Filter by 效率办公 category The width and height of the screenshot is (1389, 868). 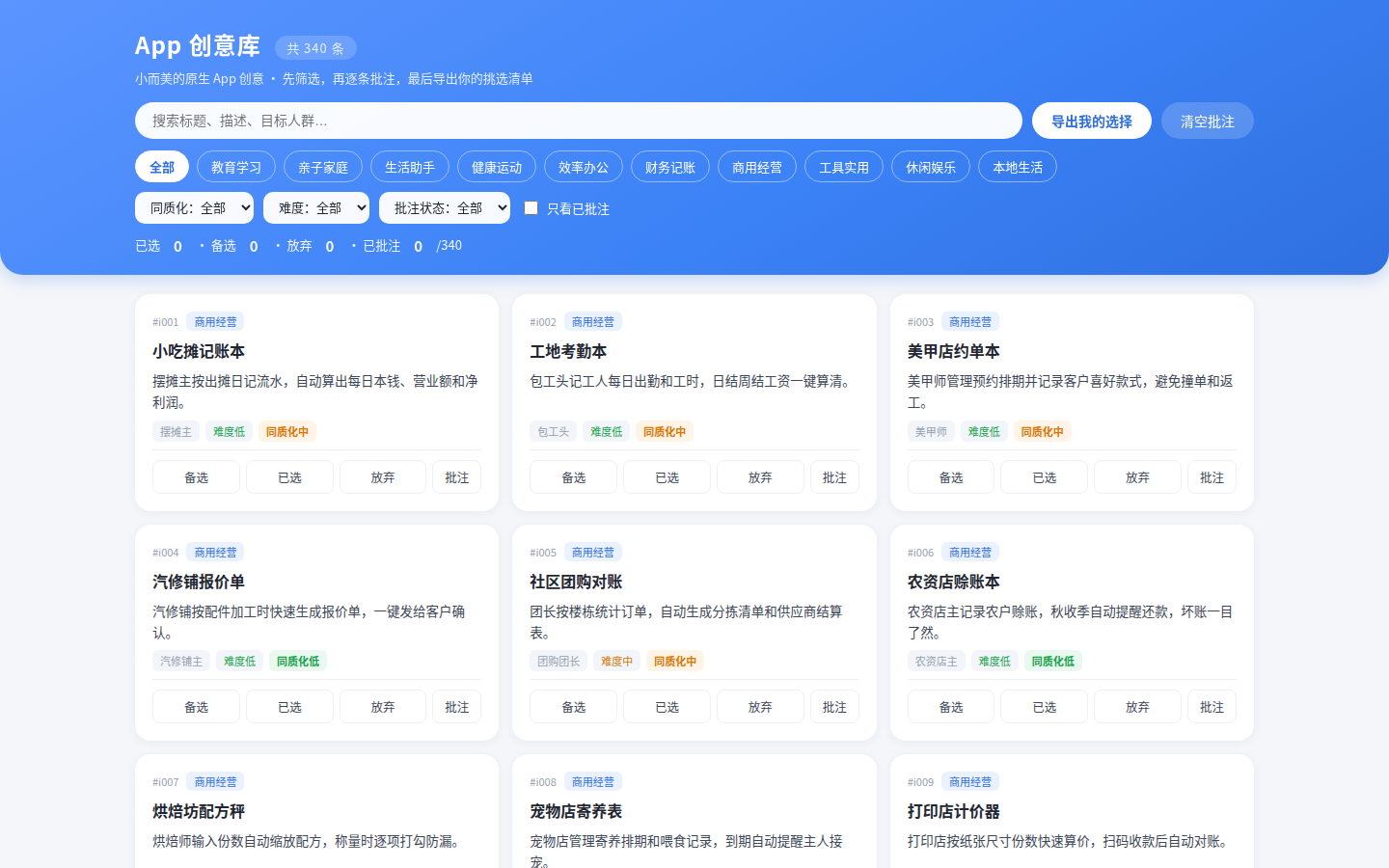[584, 167]
